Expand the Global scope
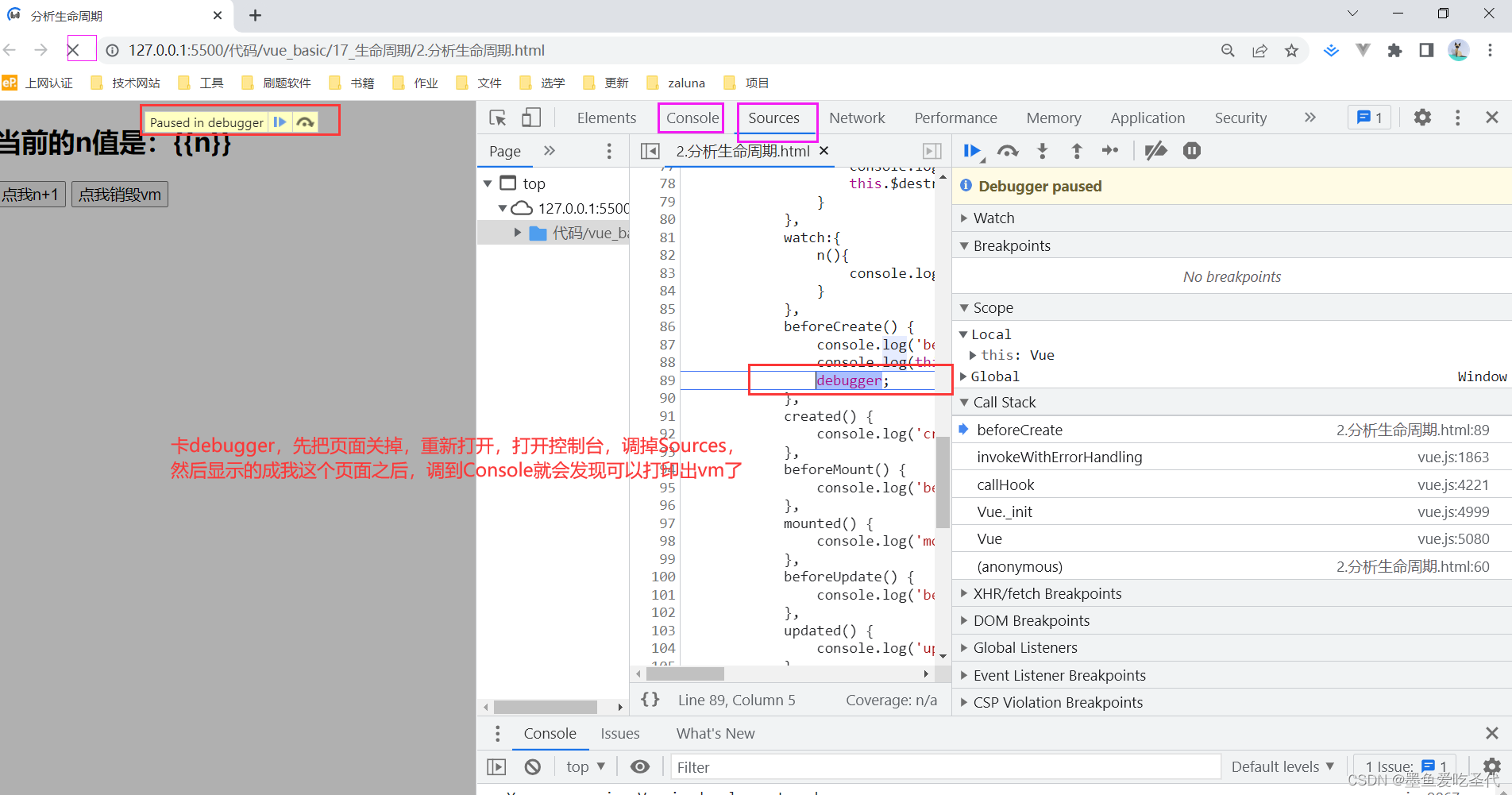1512x795 pixels. [x=964, y=376]
